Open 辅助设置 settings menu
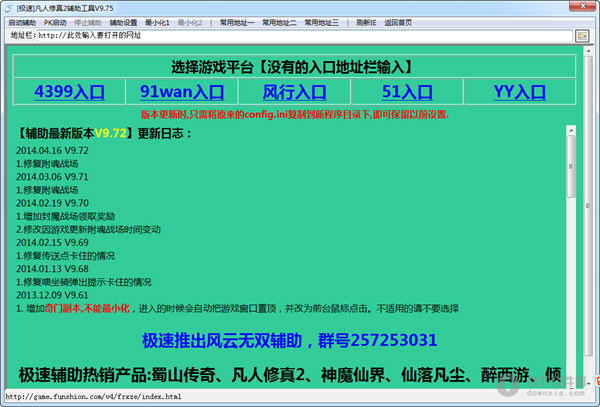The height and width of the screenshot is (407, 600). [x=123, y=23]
